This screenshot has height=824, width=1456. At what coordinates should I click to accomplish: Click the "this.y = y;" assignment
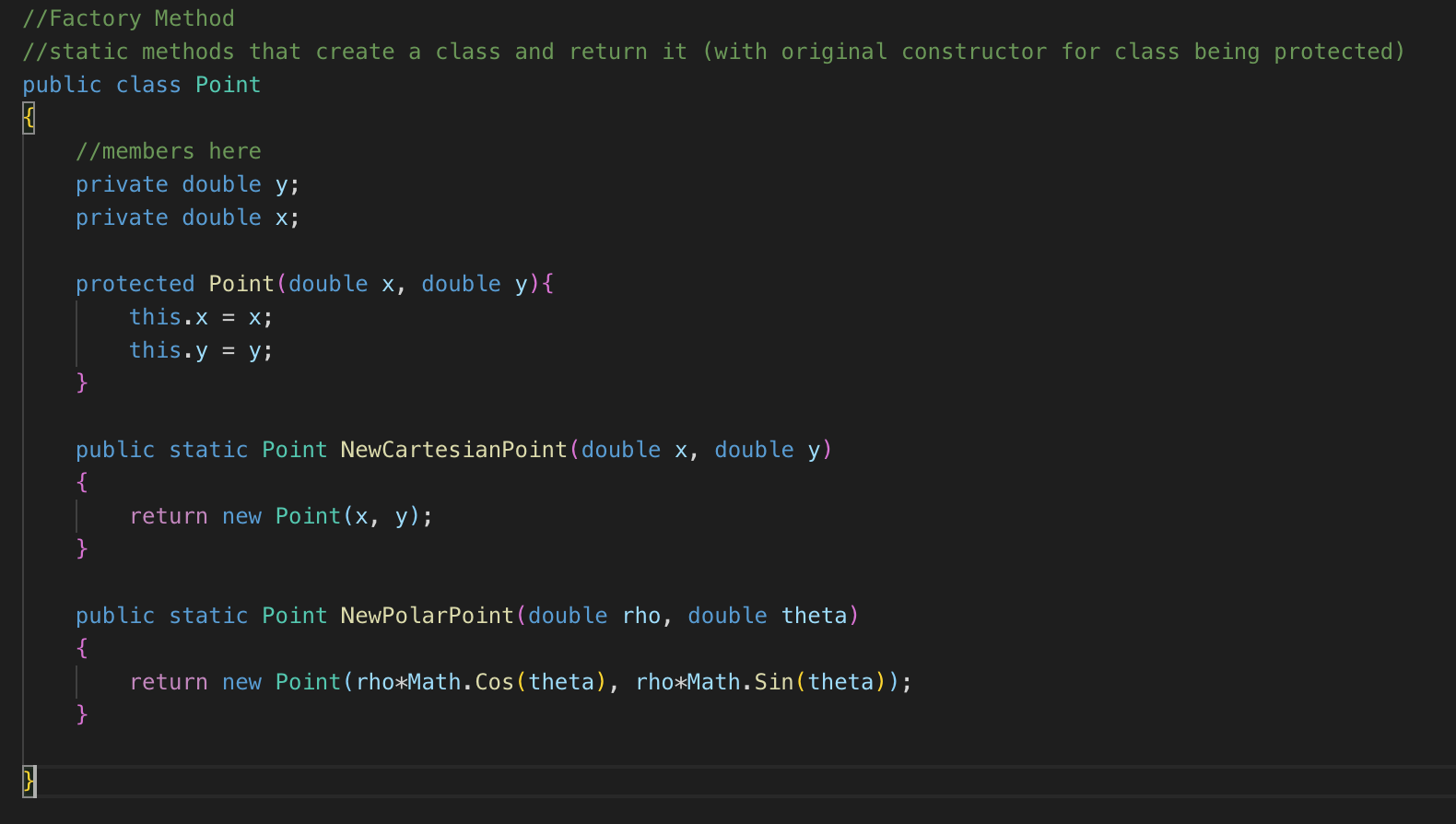(201, 350)
